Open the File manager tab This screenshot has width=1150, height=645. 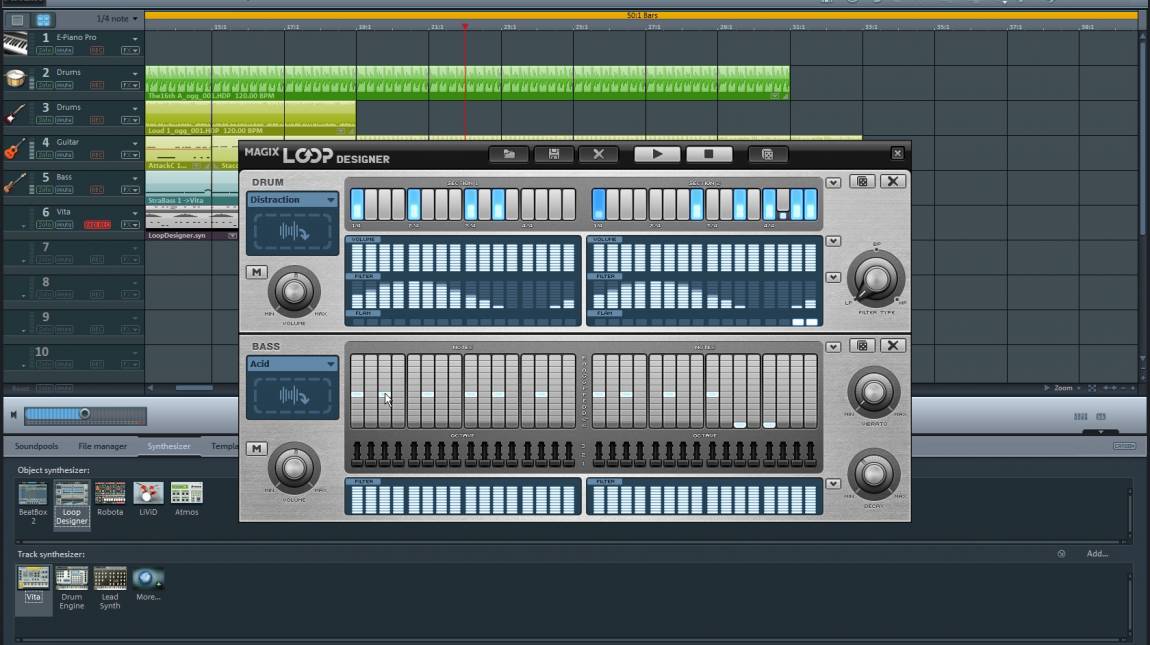pos(103,446)
